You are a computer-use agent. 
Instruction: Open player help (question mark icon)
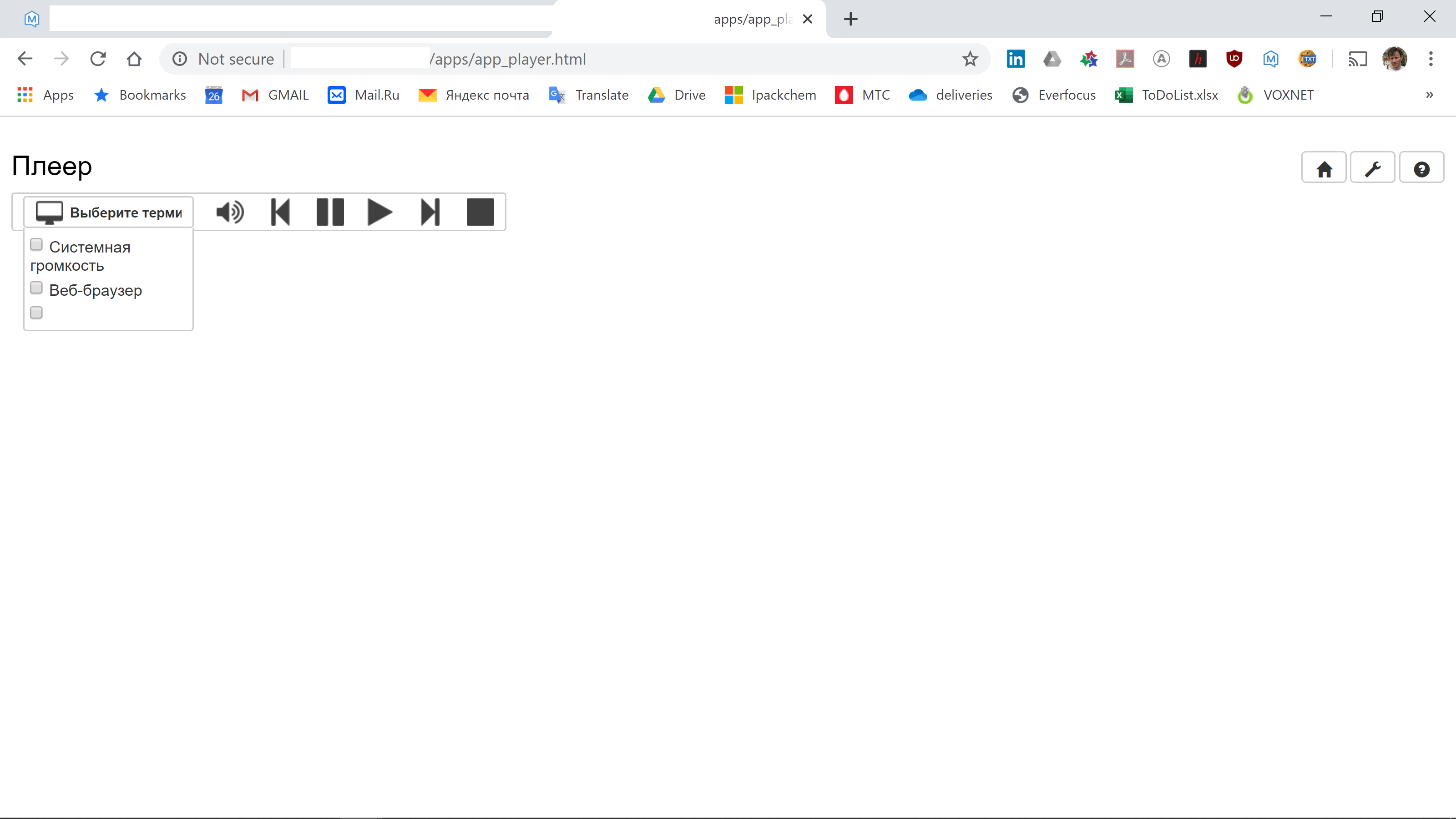point(1422,167)
